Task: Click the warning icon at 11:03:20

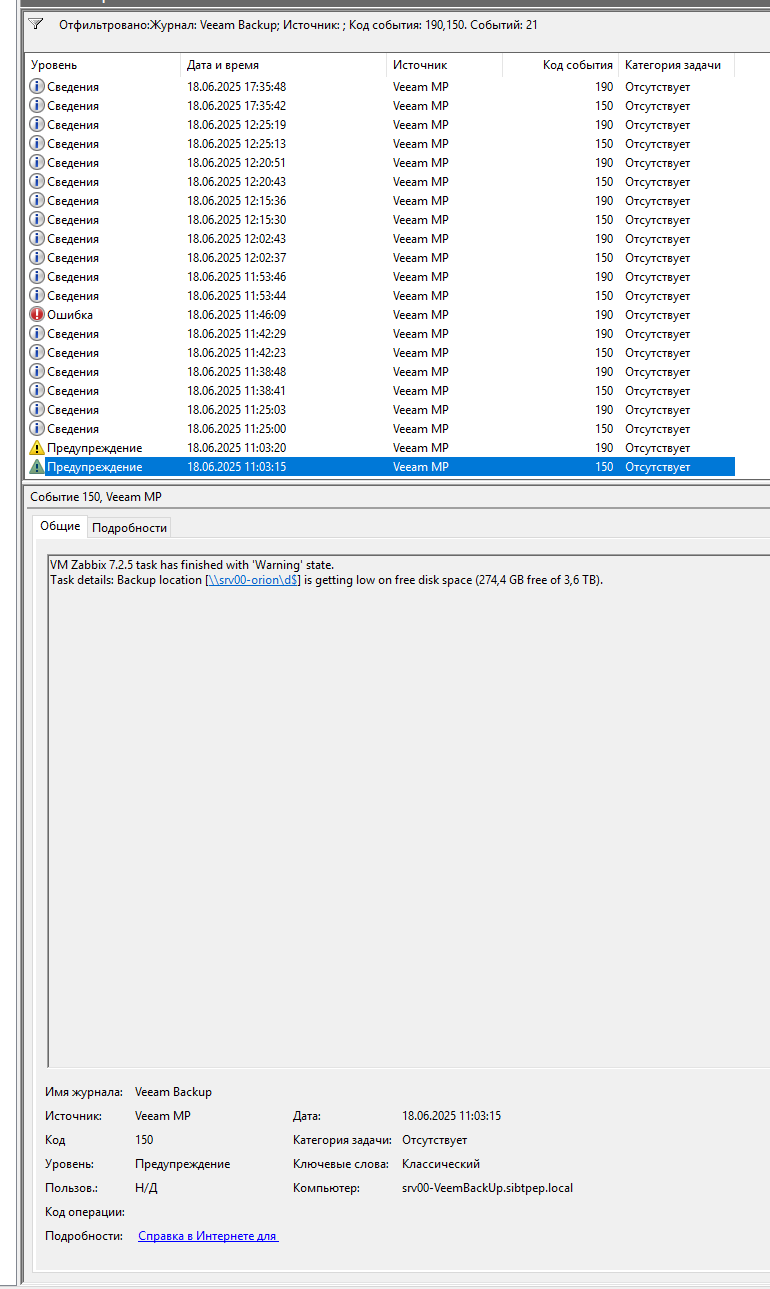Action: pos(37,448)
